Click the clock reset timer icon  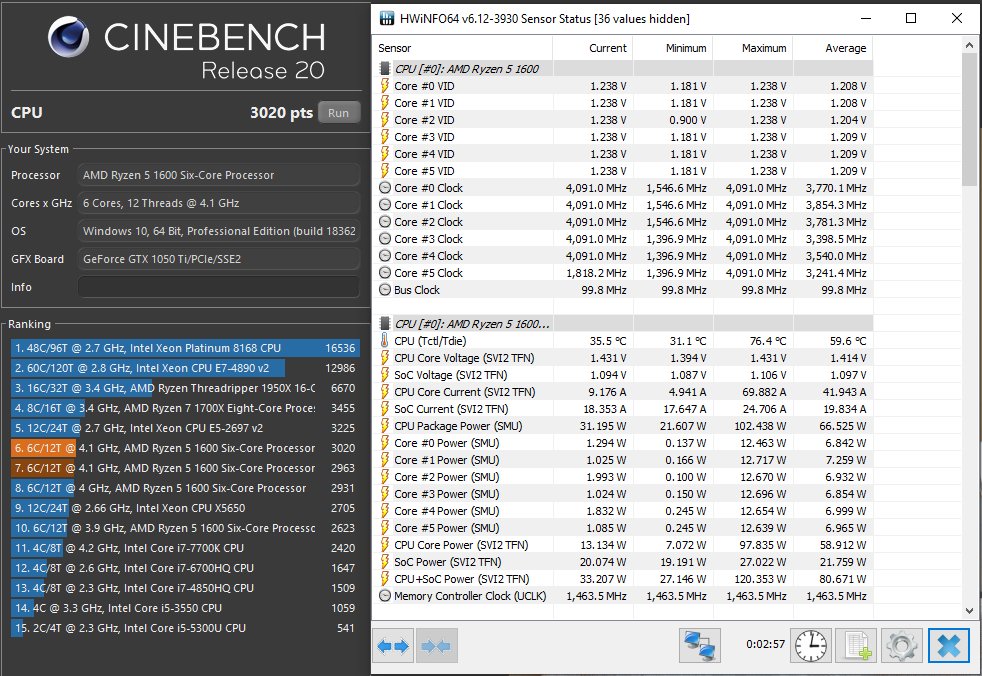coord(810,645)
